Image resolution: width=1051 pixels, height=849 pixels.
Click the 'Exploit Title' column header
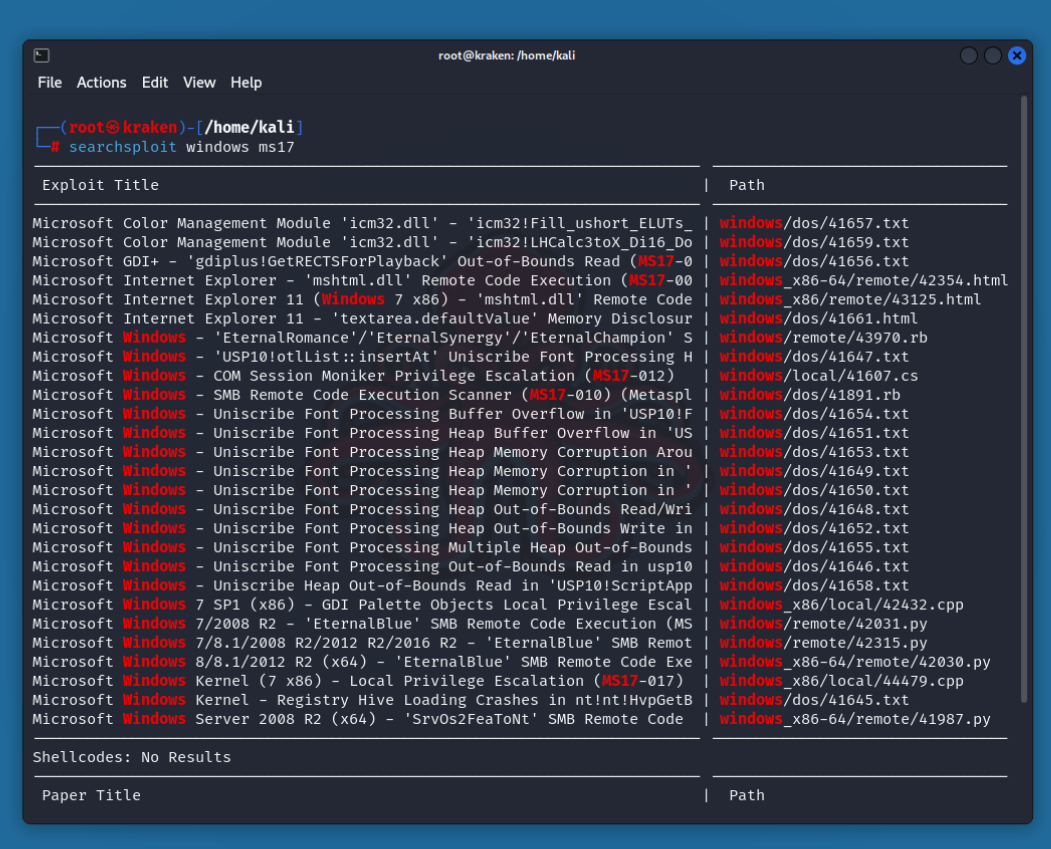point(100,185)
